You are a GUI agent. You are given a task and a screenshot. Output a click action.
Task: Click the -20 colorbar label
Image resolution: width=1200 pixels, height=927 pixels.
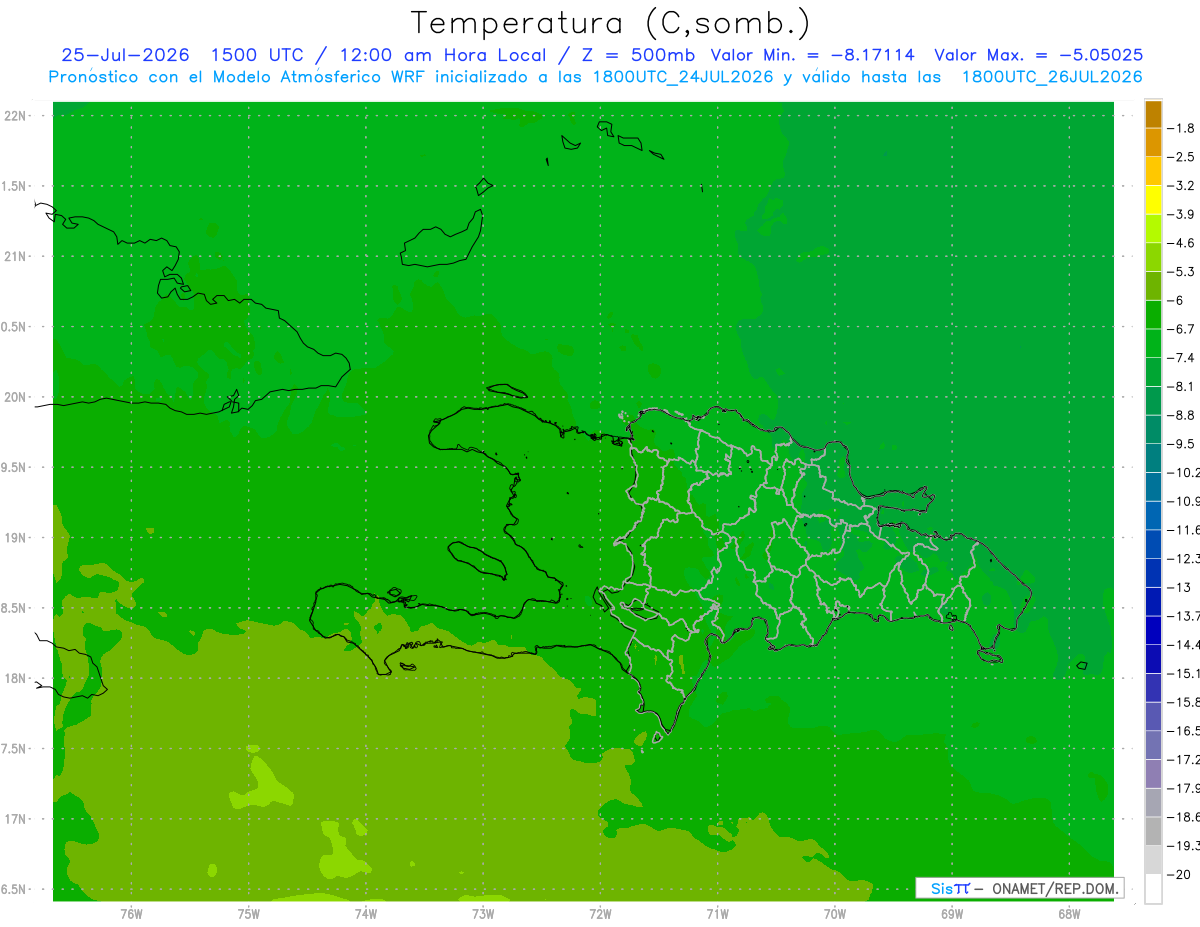(1180, 875)
